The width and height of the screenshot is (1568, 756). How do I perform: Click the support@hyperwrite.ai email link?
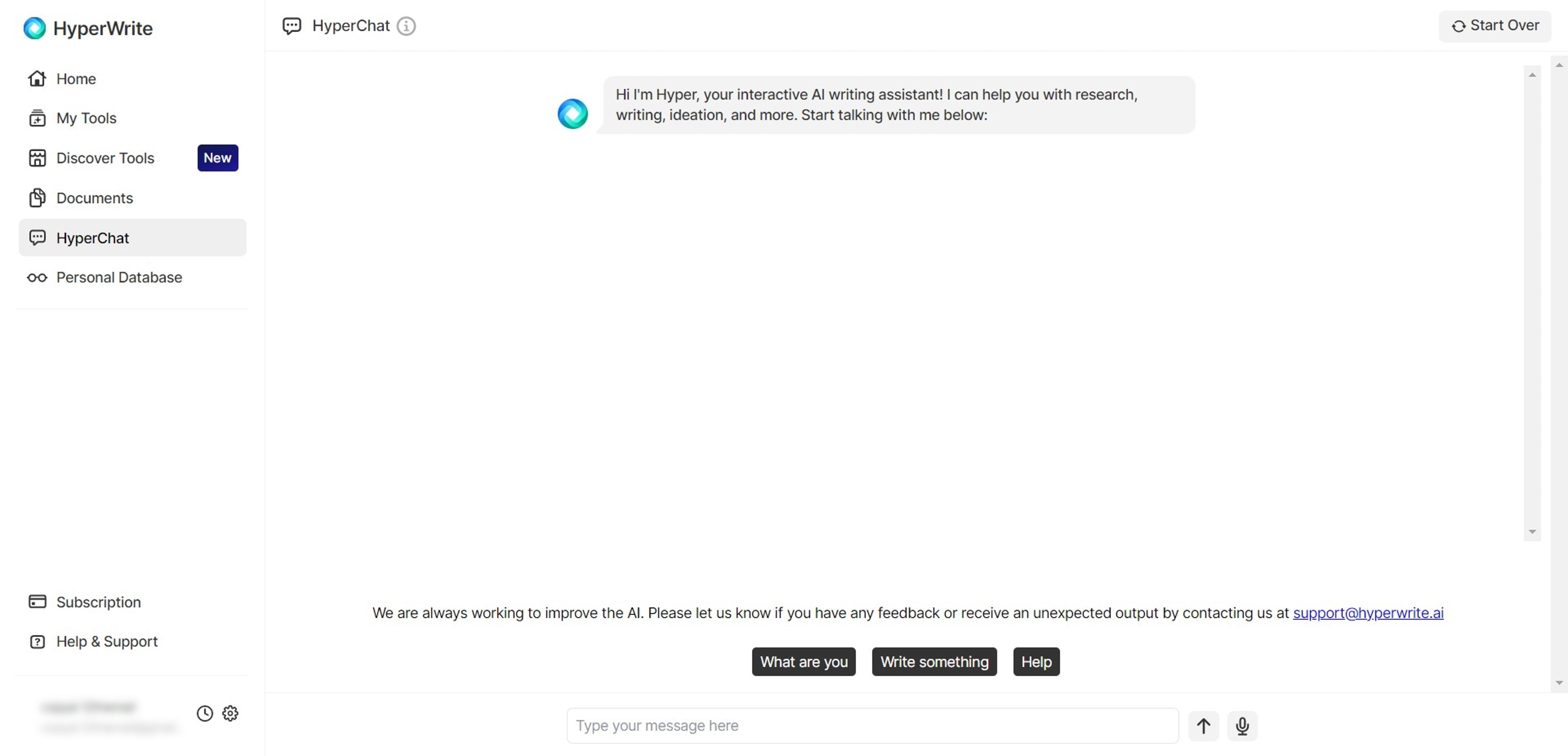pyautogui.click(x=1368, y=612)
